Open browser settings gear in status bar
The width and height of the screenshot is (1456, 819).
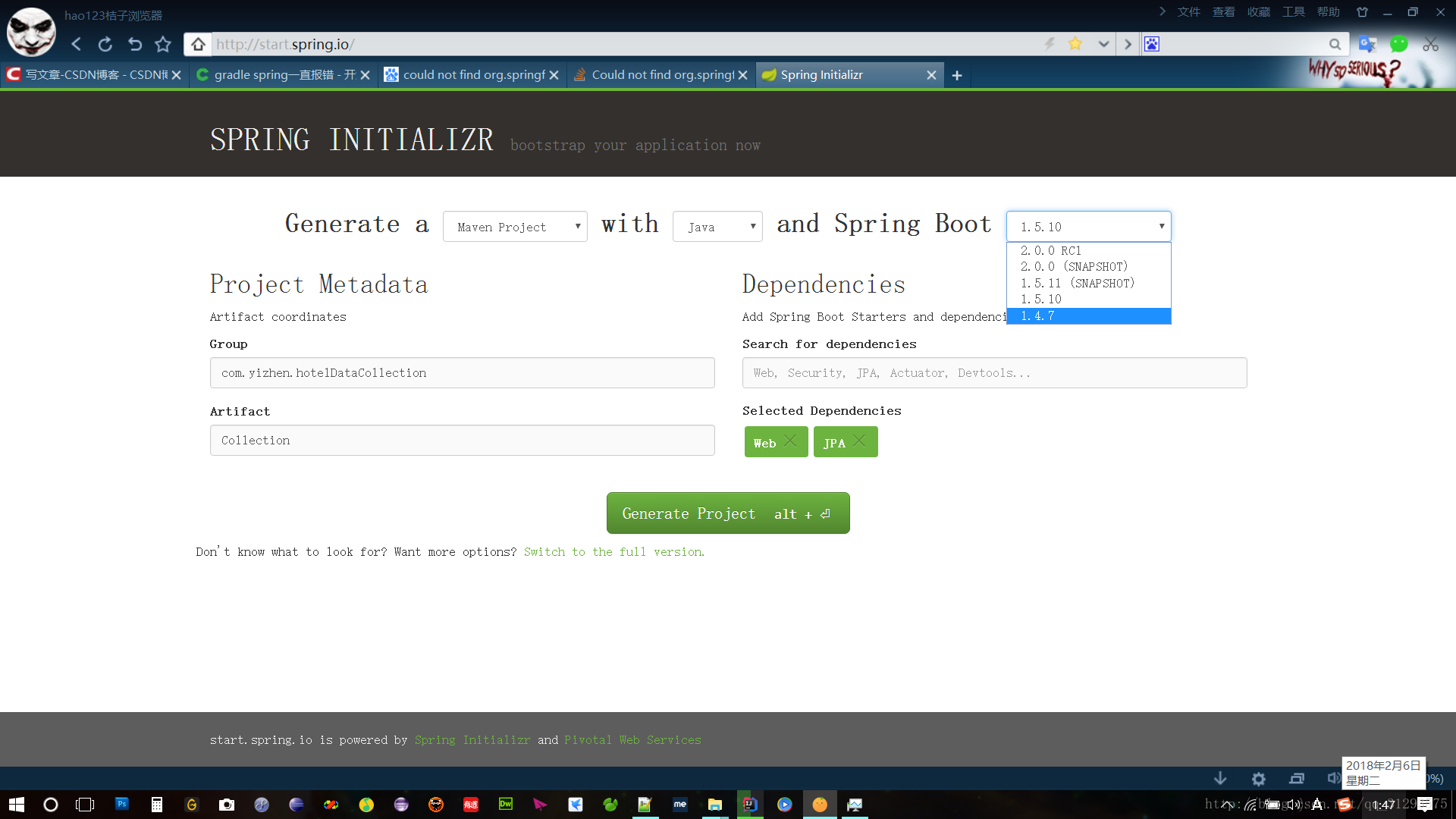point(1259,779)
